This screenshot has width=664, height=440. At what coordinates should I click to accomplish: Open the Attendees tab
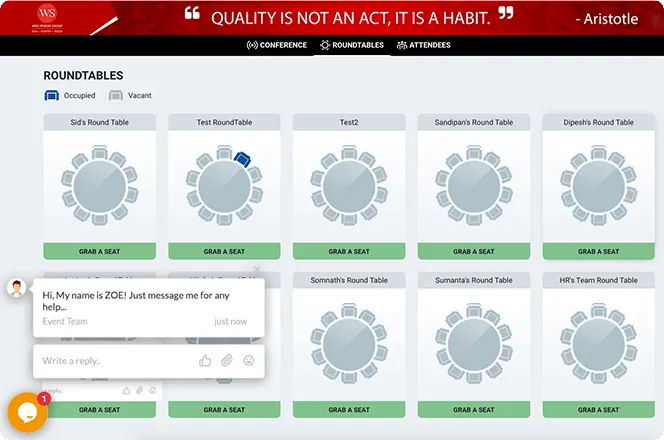pos(423,45)
